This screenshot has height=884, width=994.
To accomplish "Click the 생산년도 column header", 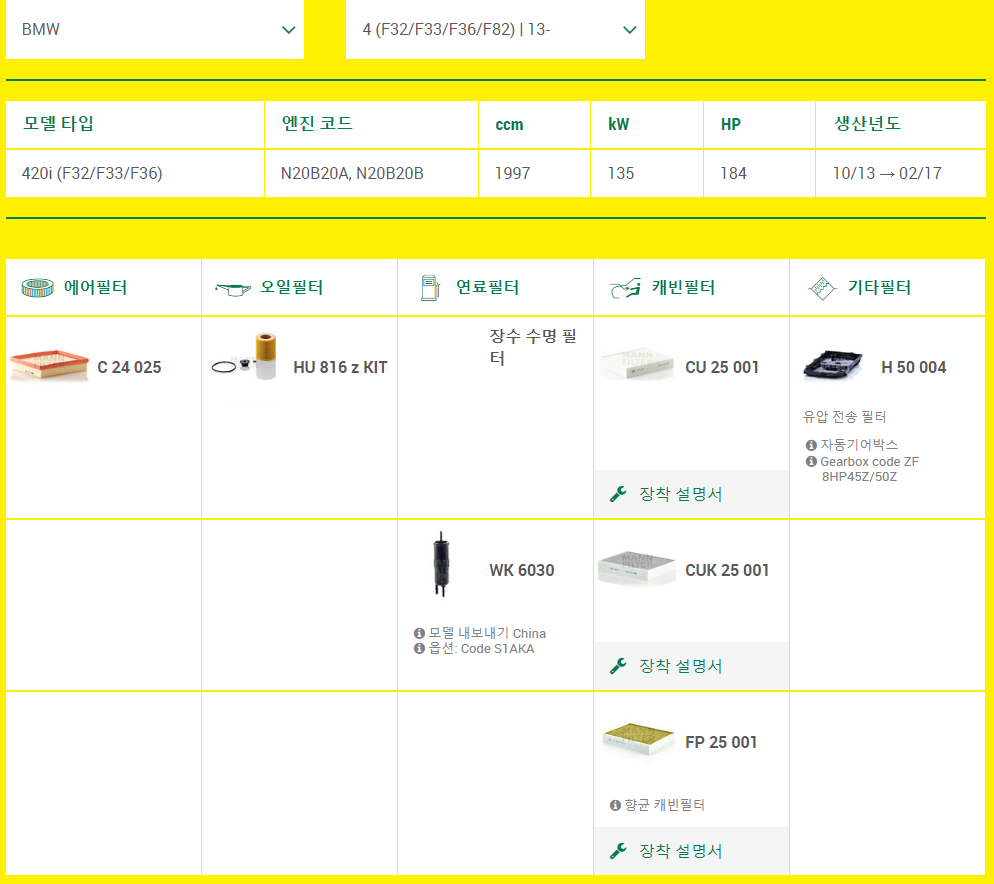I will [867, 123].
